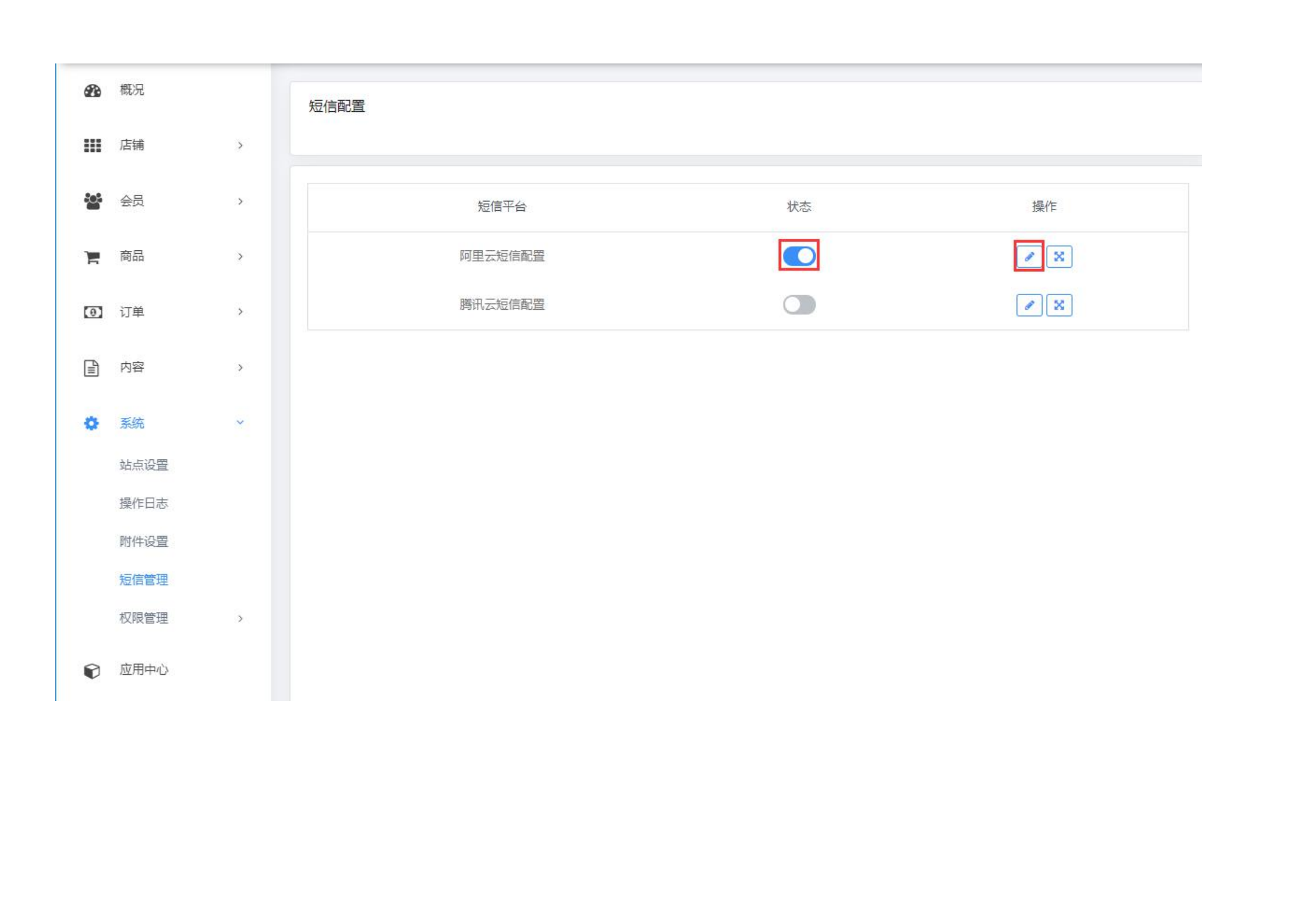Edit 腾讯云短信配置 with pencil icon

(x=1029, y=305)
